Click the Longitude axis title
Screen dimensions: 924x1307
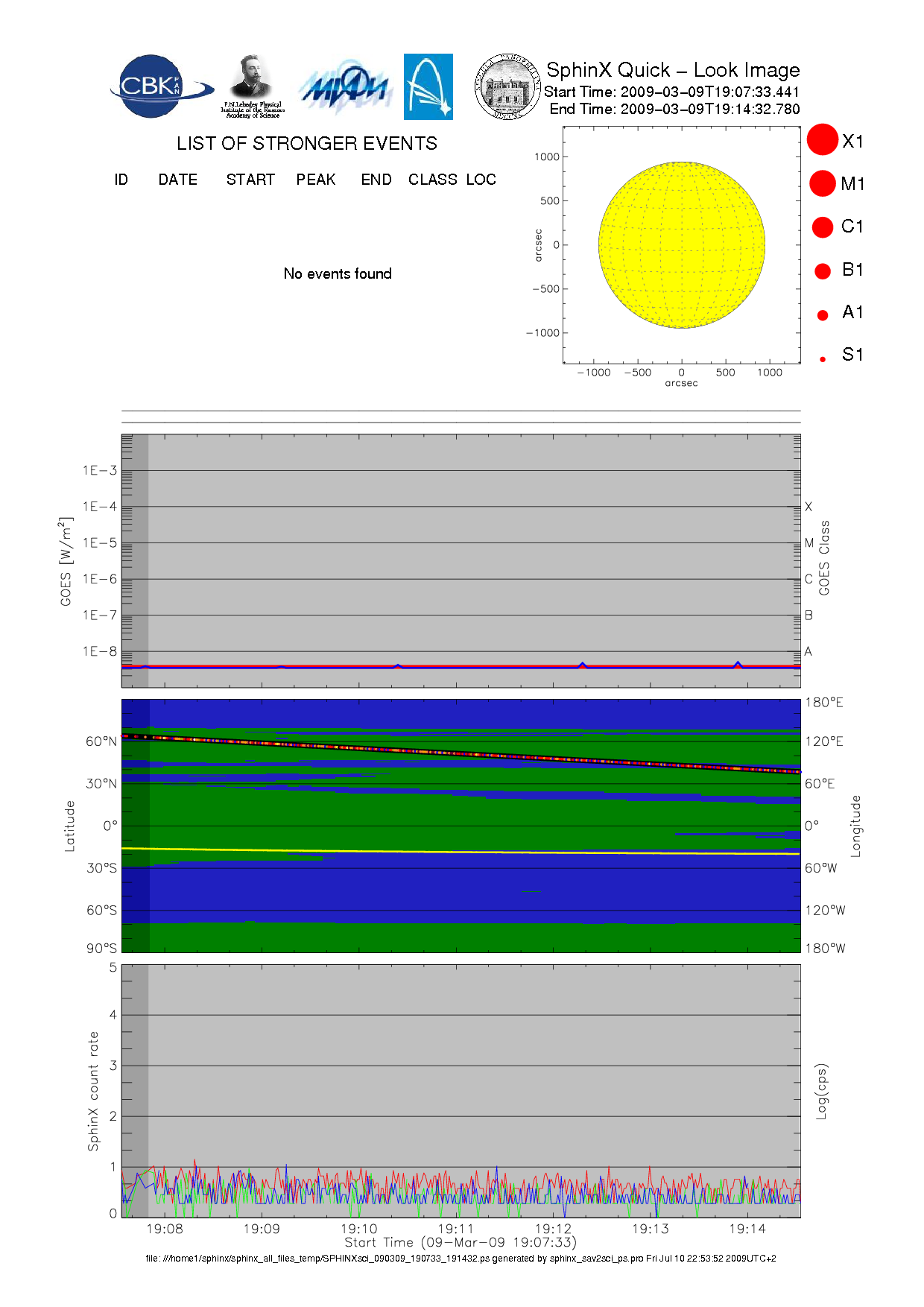pos(855,826)
